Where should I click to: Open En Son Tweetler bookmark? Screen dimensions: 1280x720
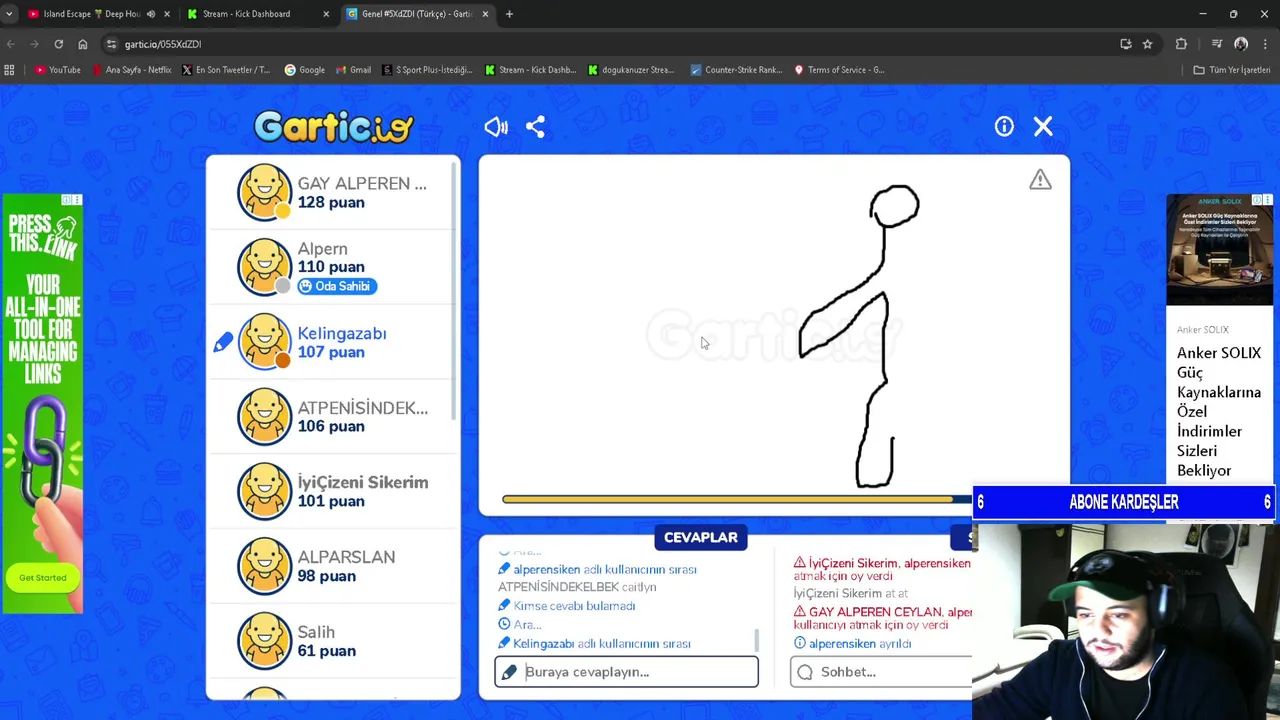(x=226, y=70)
